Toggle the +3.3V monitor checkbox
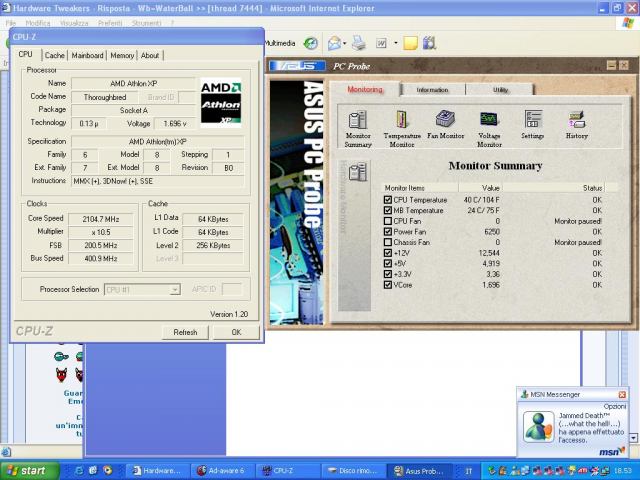640x480 pixels. pyautogui.click(x=388, y=274)
